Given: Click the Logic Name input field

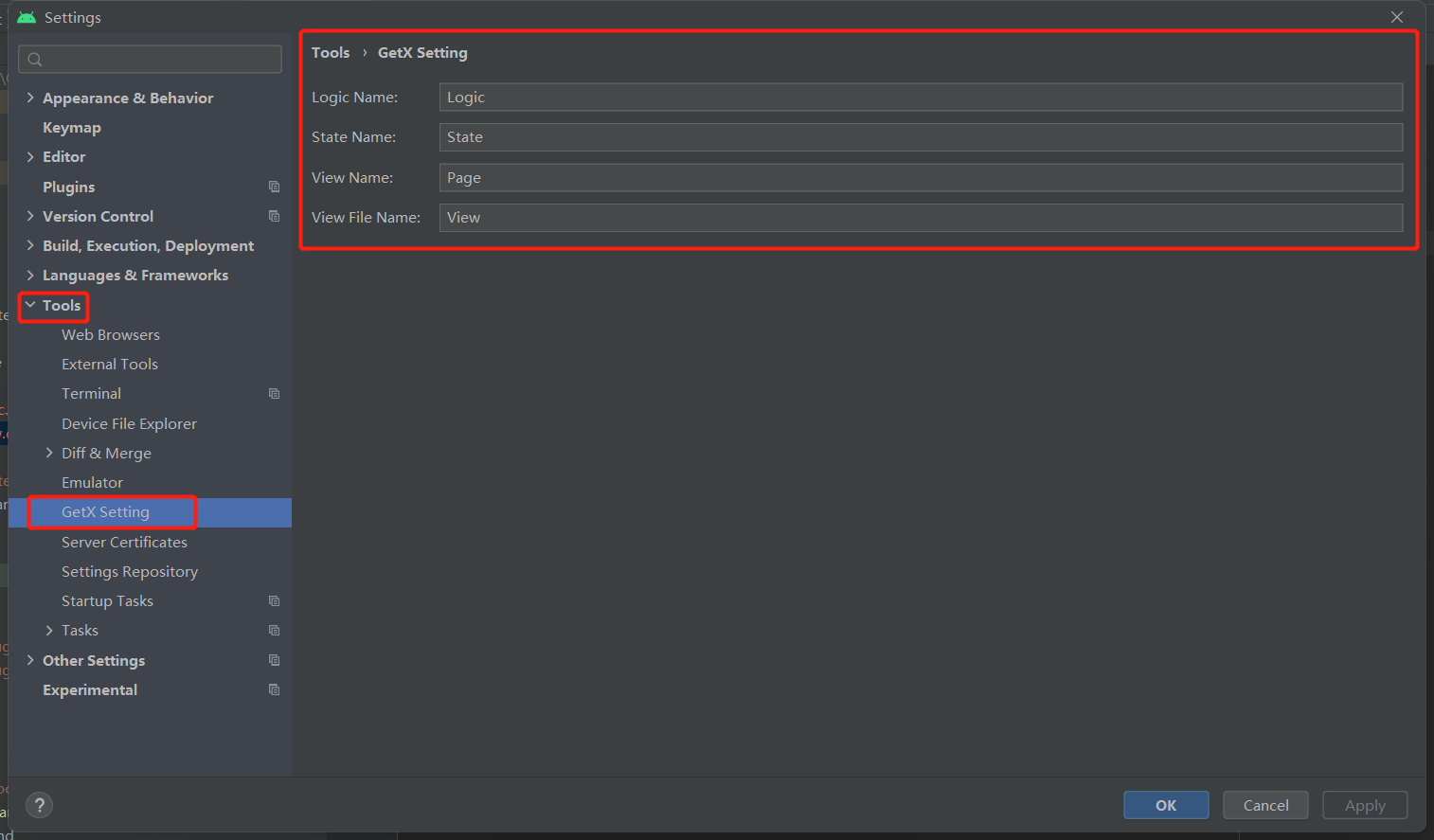Looking at the screenshot, I should click(921, 97).
